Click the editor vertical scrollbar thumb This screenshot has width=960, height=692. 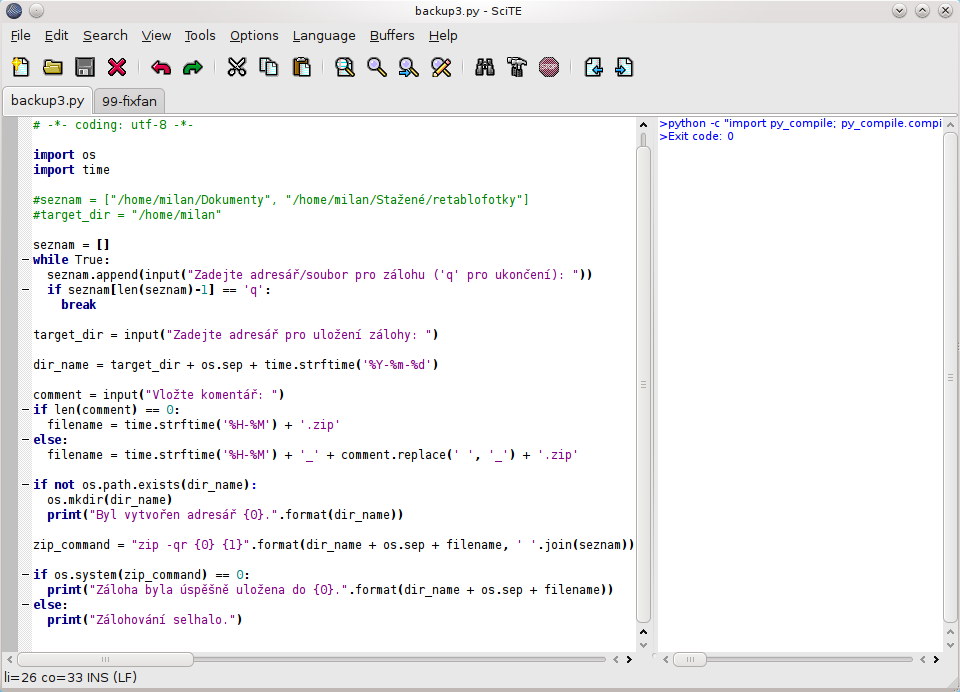(x=643, y=384)
